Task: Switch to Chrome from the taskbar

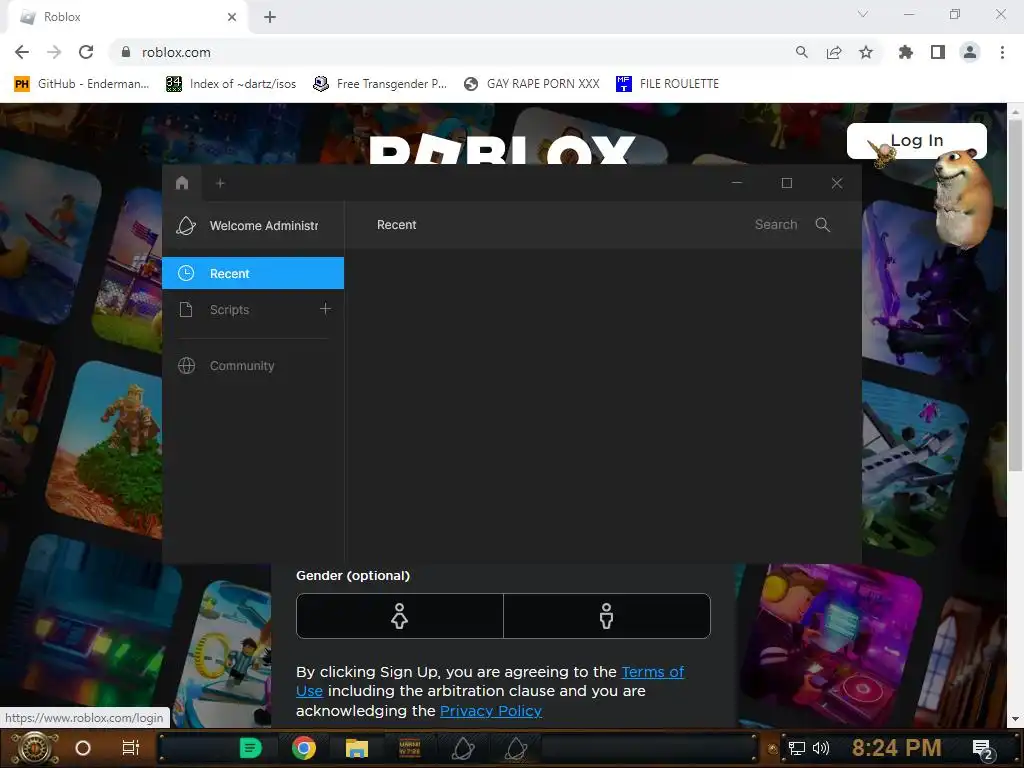Action: point(304,748)
